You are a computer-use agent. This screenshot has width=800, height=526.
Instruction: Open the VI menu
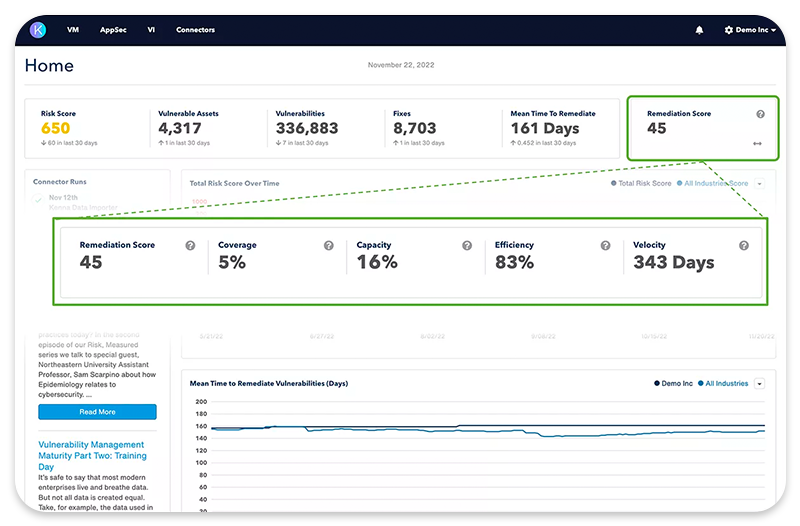click(151, 30)
